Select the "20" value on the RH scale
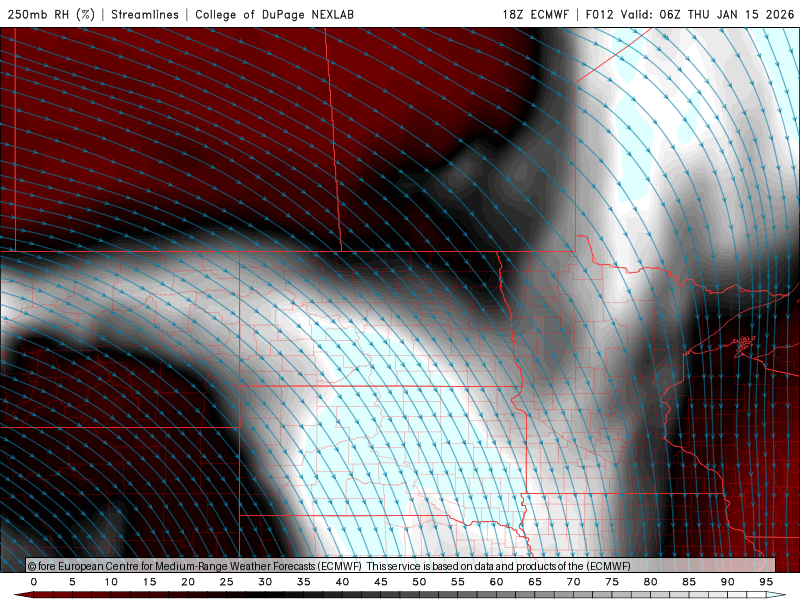This screenshot has width=800, height=600. coord(188,582)
